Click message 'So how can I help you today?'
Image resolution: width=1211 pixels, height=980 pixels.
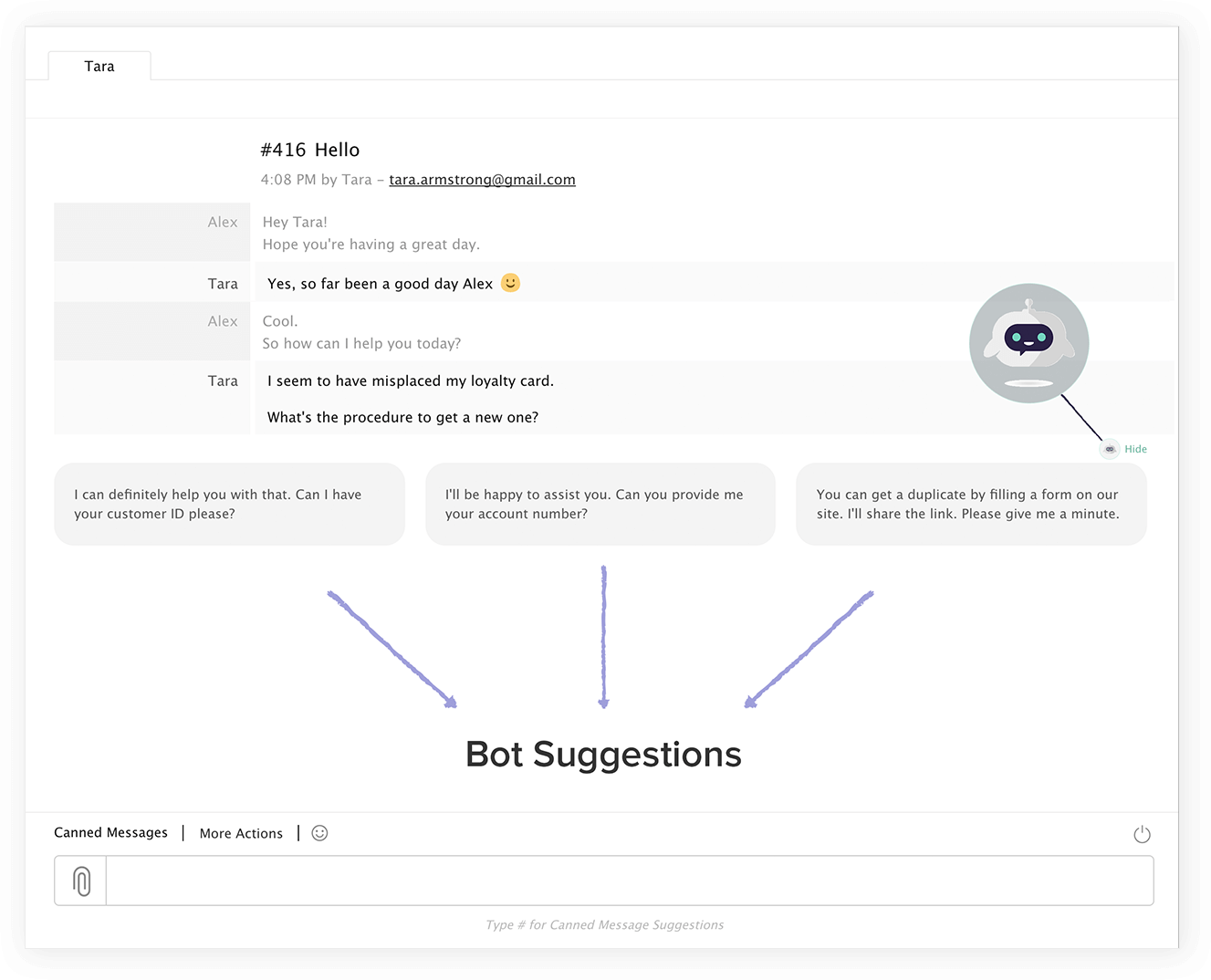(x=361, y=343)
